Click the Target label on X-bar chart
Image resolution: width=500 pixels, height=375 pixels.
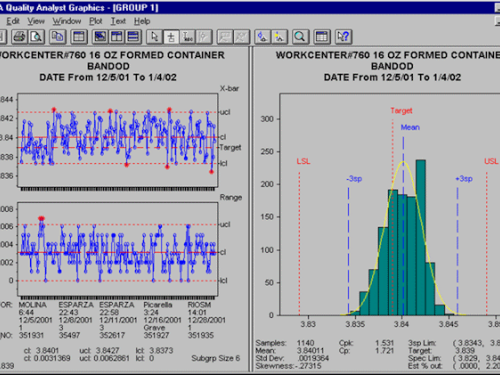point(230,147)
